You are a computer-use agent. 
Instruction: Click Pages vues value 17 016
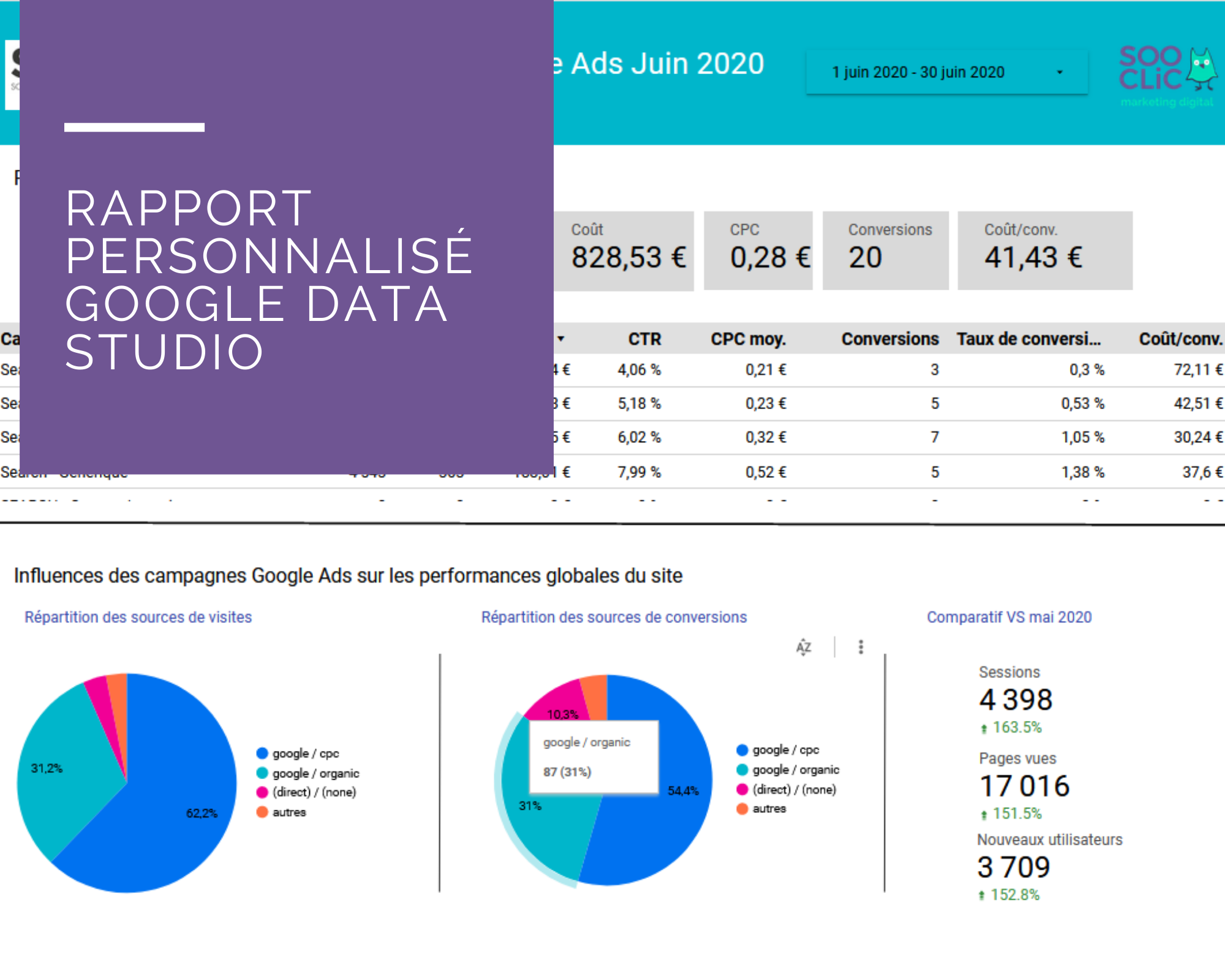(1024, 786)
